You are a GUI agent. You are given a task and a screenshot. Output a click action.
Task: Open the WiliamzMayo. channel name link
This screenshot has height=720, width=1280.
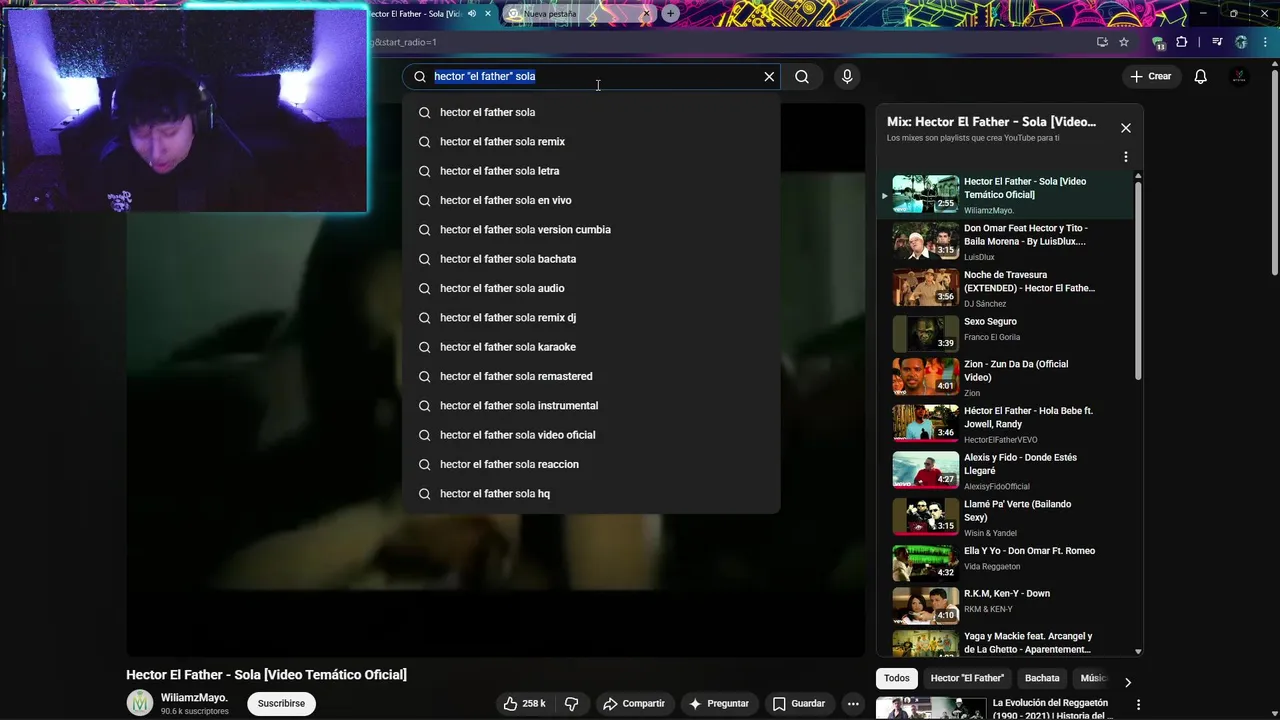coord(194,697)
